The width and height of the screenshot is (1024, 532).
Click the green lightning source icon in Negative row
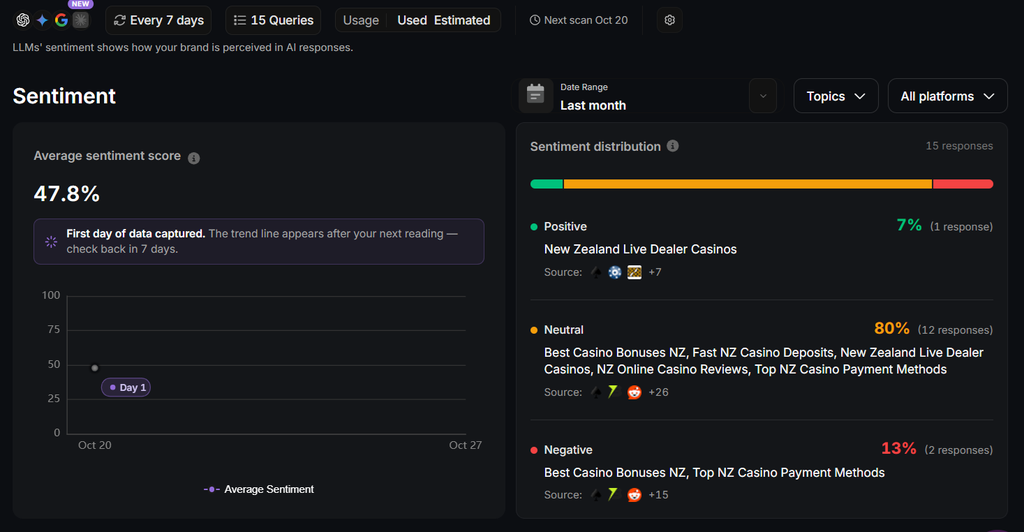coord(613,494)
